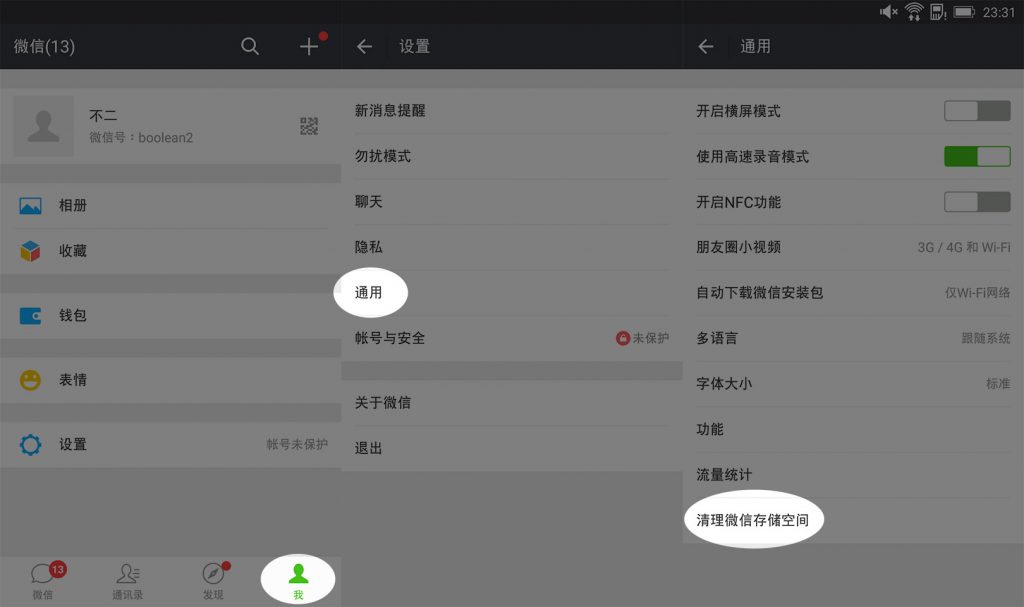The height and width of the screenshot is (607, 1024).
Task: Open the 相册 album icon
Action: tap(30, 206)
